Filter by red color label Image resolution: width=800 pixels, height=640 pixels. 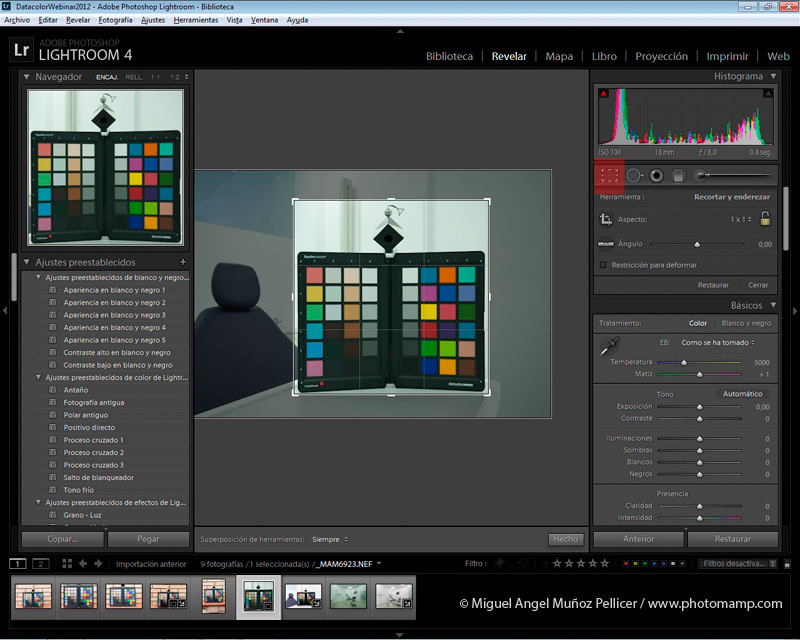pyautogui.click(x=626, y=563)
